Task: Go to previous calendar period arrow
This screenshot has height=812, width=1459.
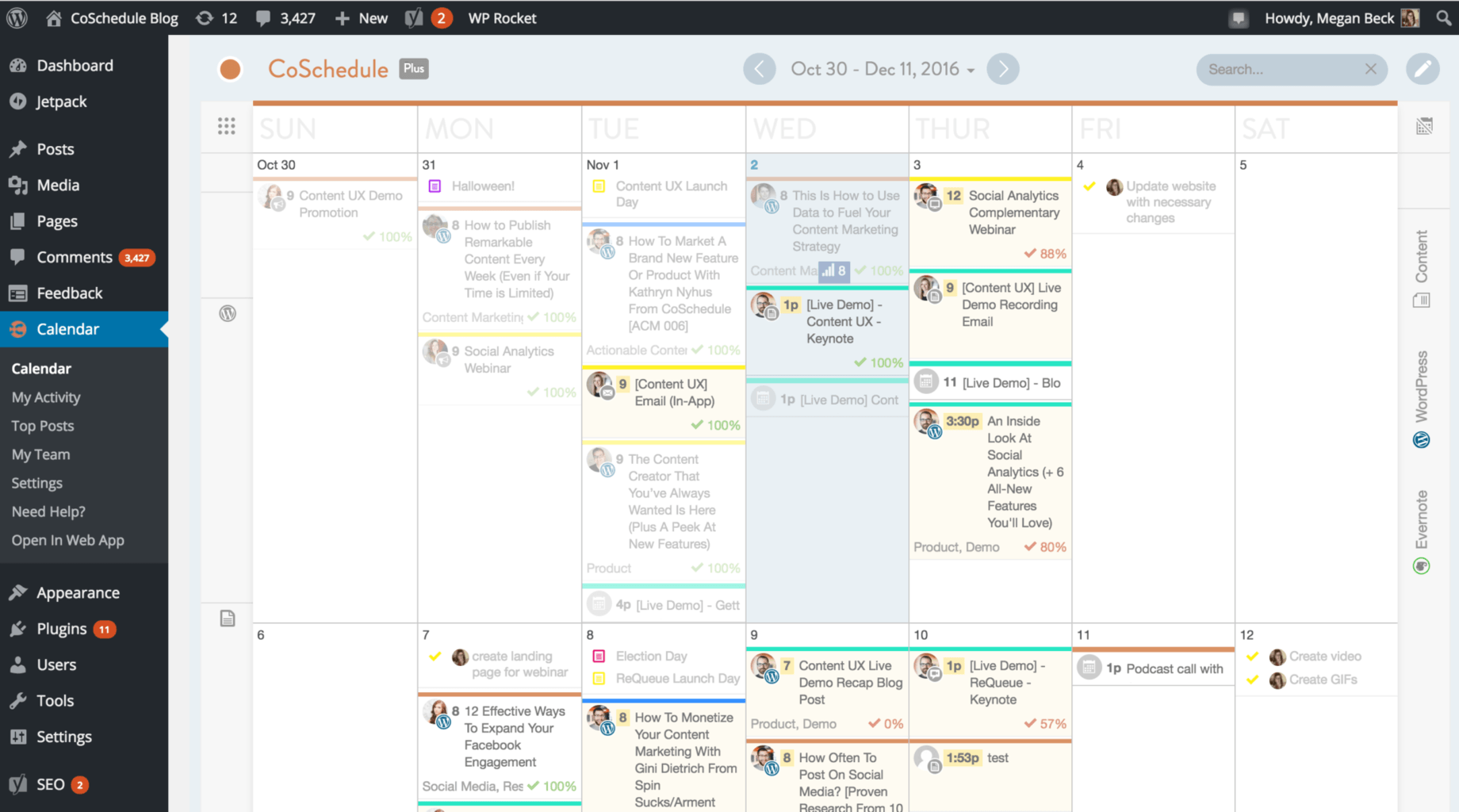Action: tap(759, 69)
